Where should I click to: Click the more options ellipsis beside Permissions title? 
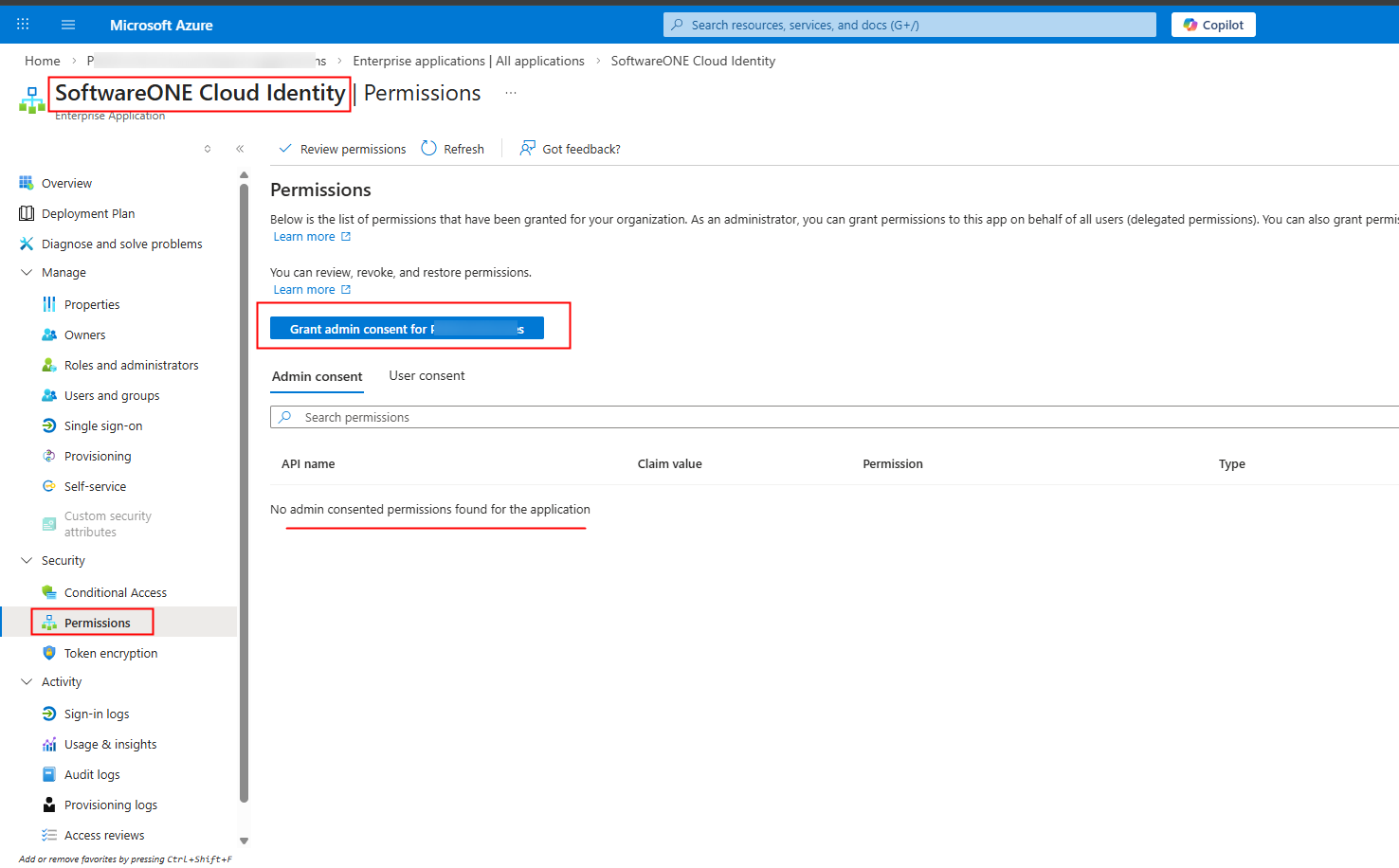511,93
